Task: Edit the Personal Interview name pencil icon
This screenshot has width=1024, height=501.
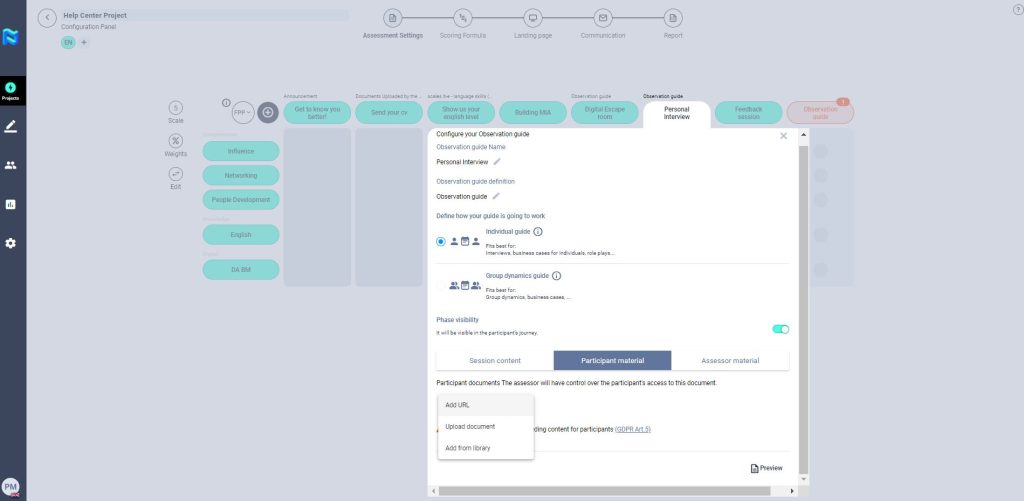Action: pyautogui.click(x=497, y=161)
